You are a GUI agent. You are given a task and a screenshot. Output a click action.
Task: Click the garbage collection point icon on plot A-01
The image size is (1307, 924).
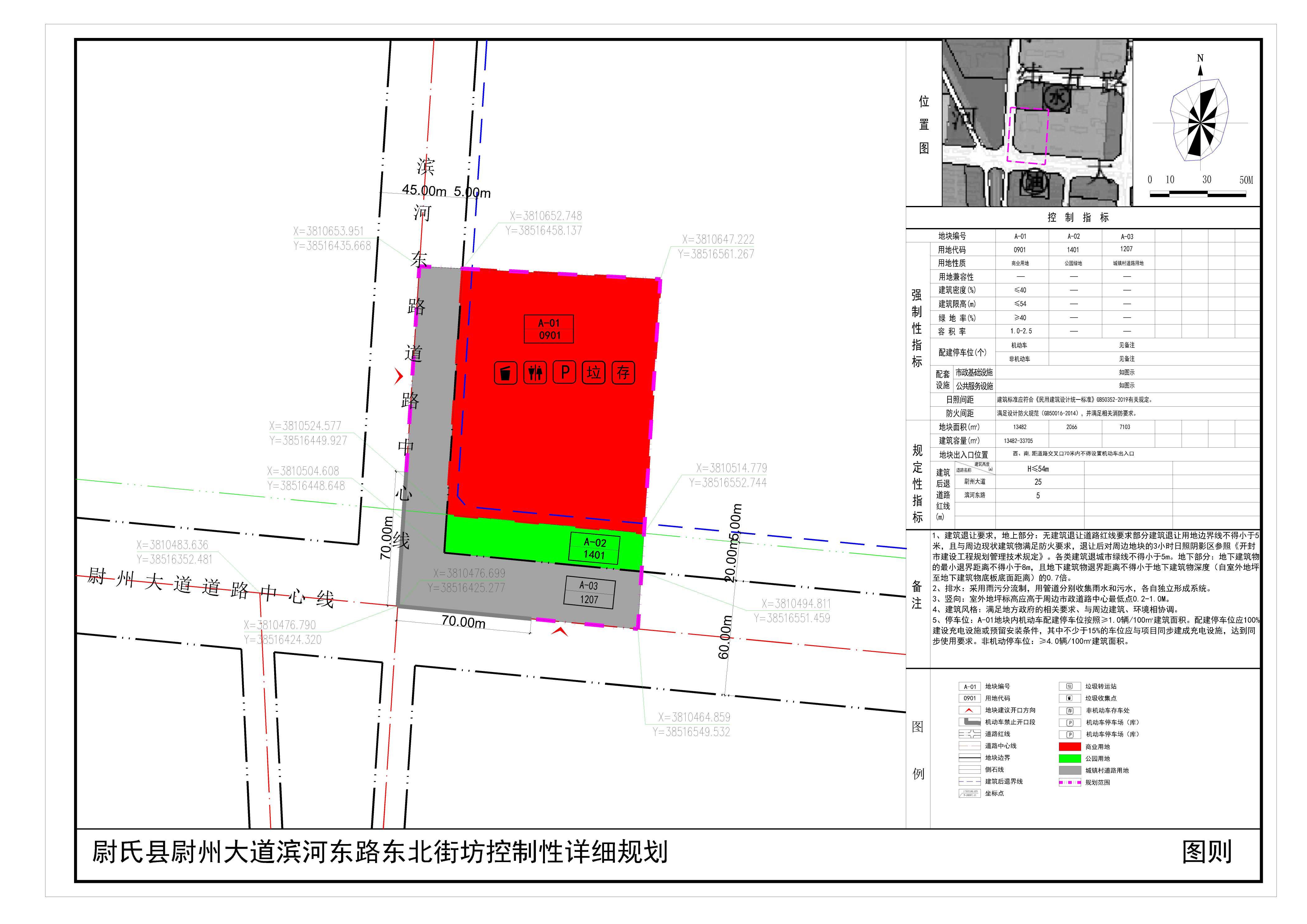(x=505, y=373)
